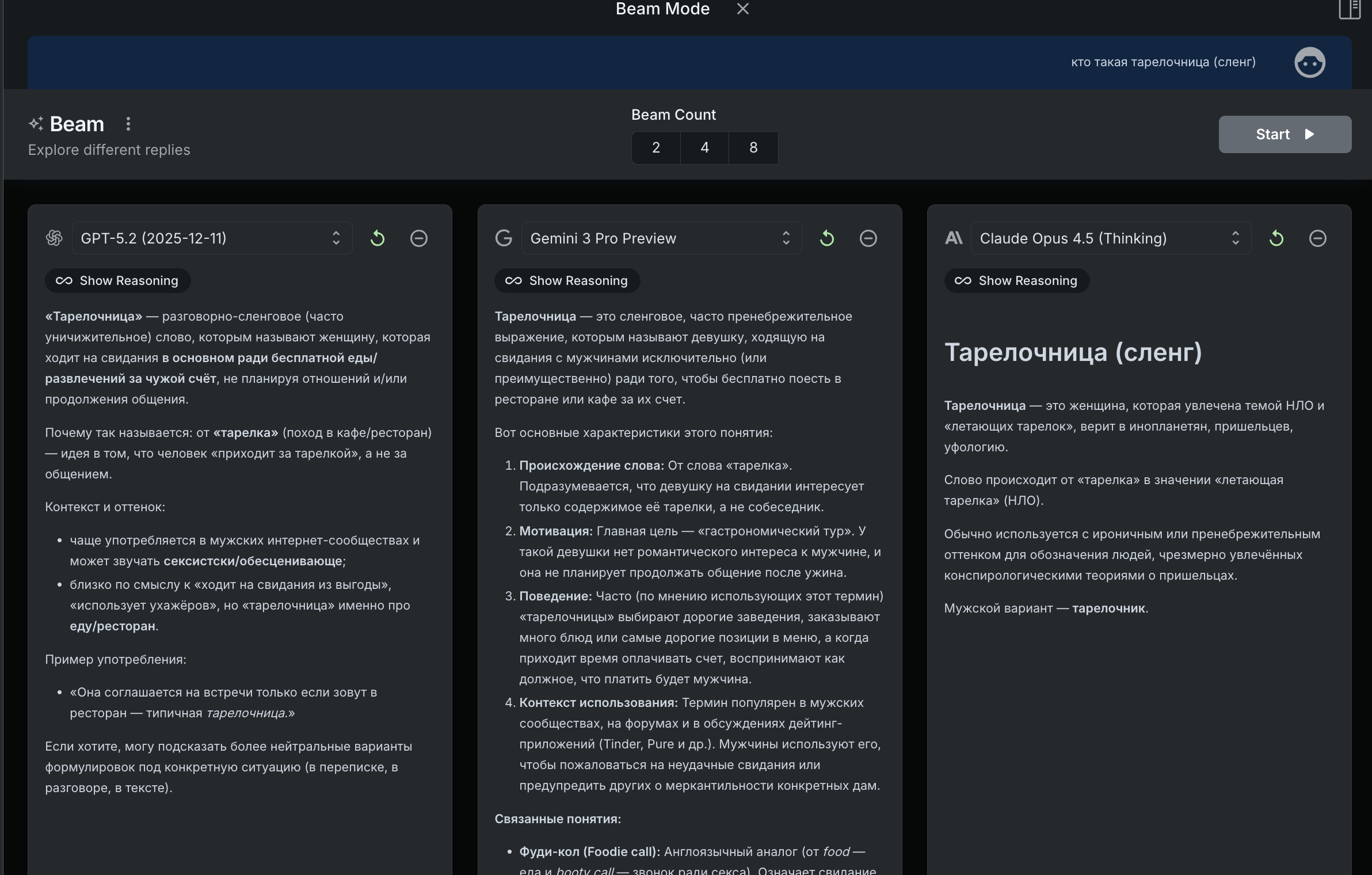1372x875 pixels.
Task: Regenerate the GPT-5.2 beam response
Action: (378, 238)
